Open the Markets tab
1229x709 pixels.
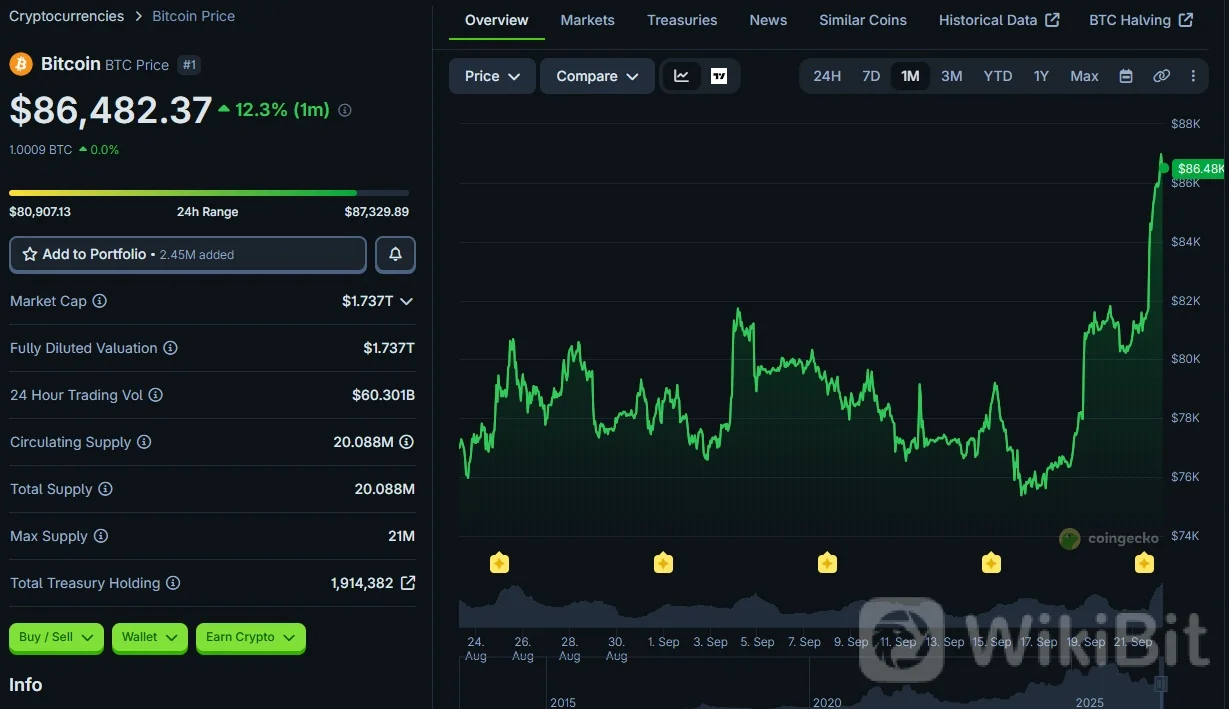(588, 20)
